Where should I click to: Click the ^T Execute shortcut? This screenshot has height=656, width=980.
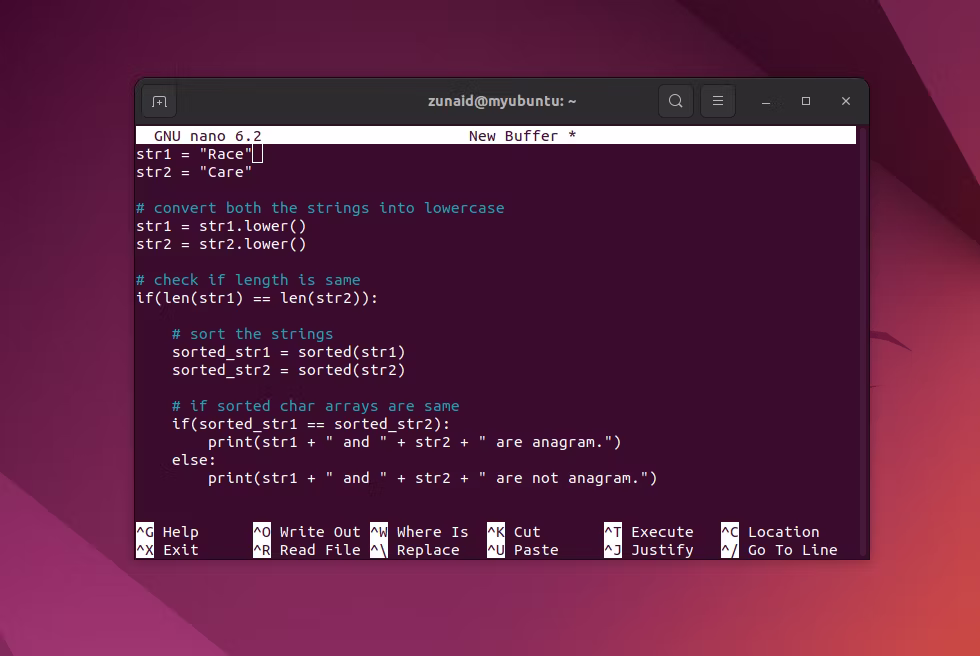click(649, 532)
